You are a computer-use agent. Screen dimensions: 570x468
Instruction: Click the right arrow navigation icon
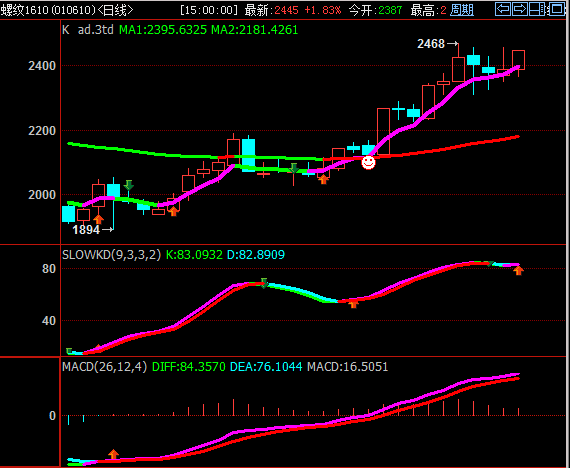pyautogui.click(x=520, y=9)
